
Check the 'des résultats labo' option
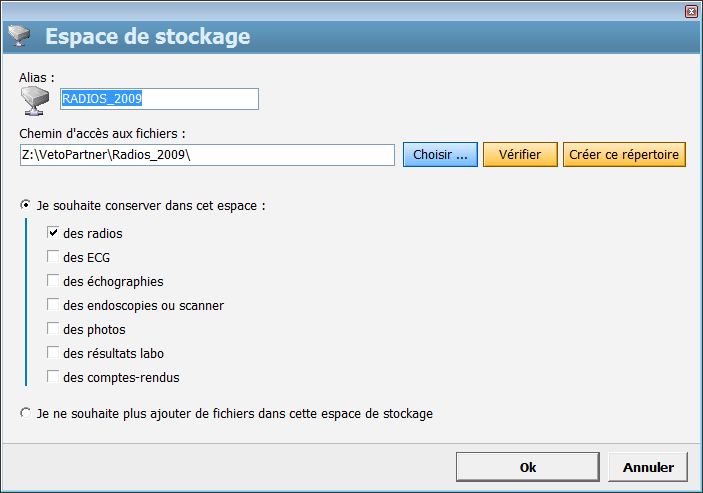[x=53, y=353]
